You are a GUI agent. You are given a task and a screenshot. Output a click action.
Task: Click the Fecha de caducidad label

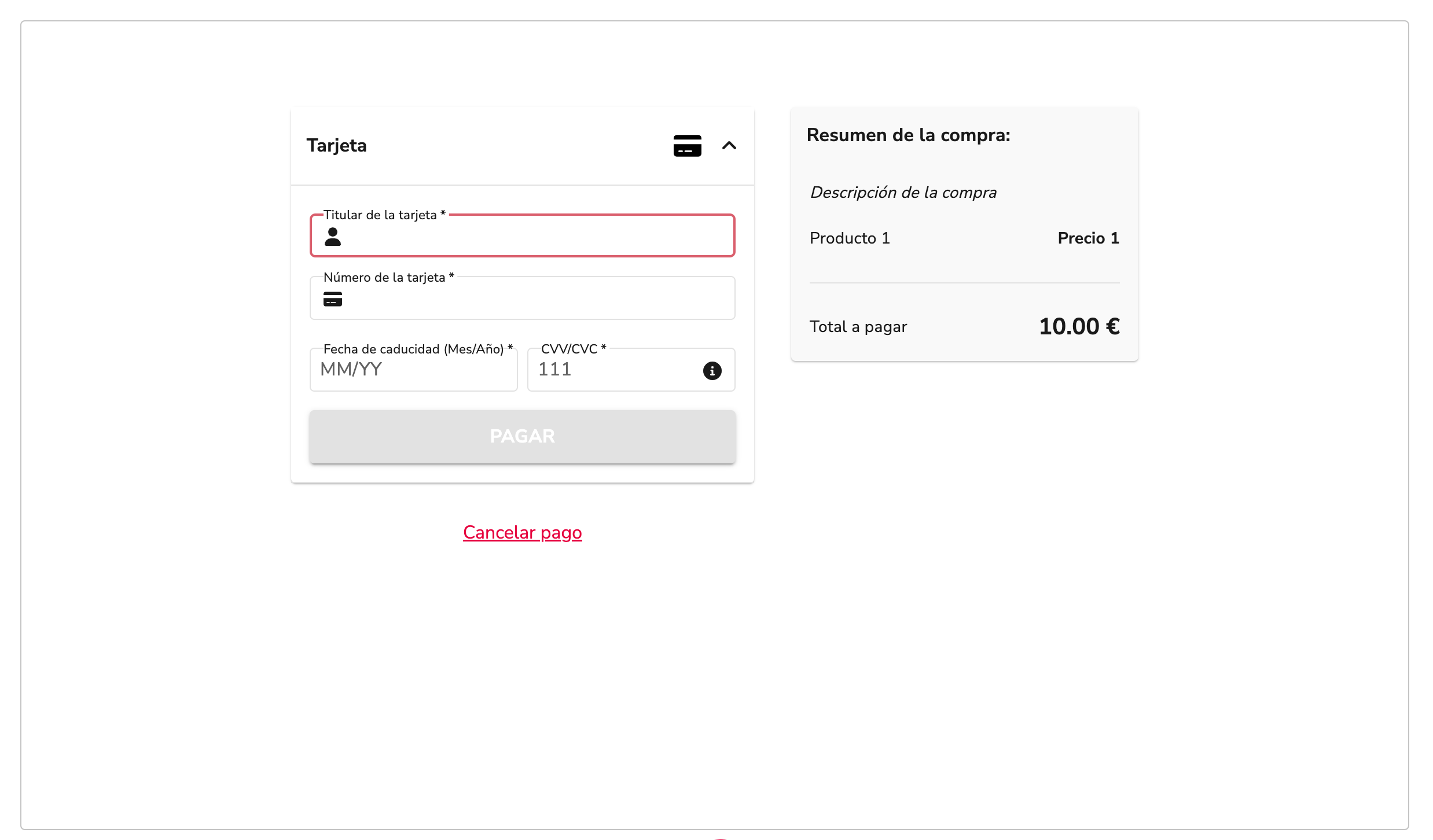(418, 349)
